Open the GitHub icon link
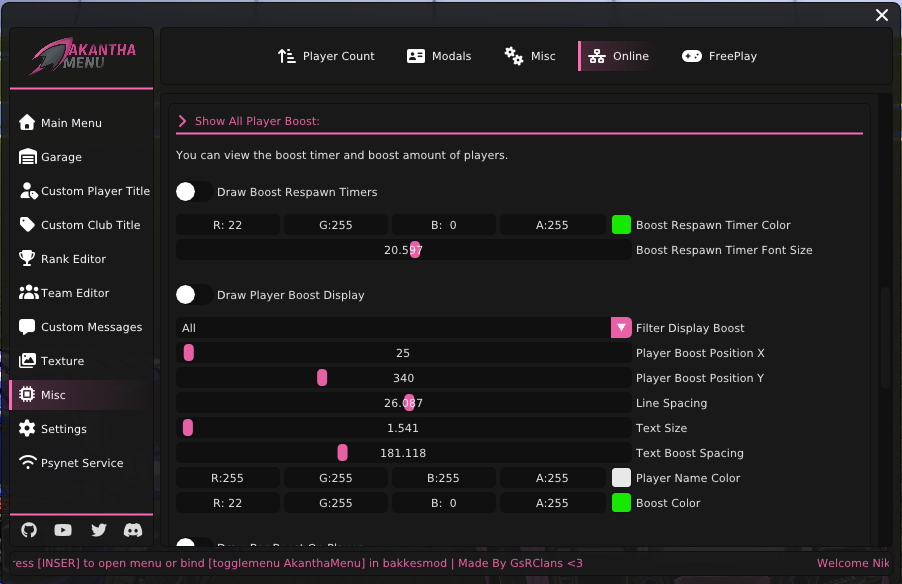The image size is (902, 584). [29, 530]
